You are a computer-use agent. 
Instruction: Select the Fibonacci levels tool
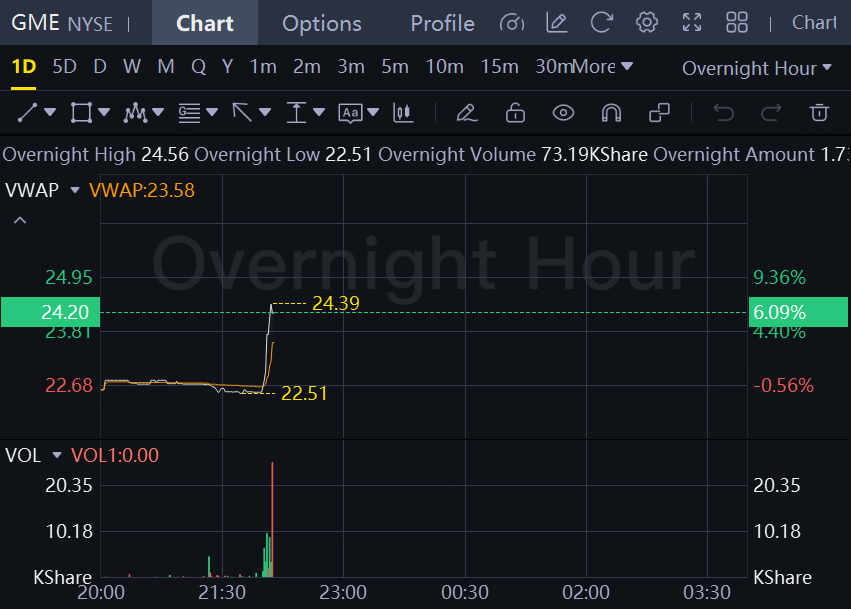[x=189, y=113]
